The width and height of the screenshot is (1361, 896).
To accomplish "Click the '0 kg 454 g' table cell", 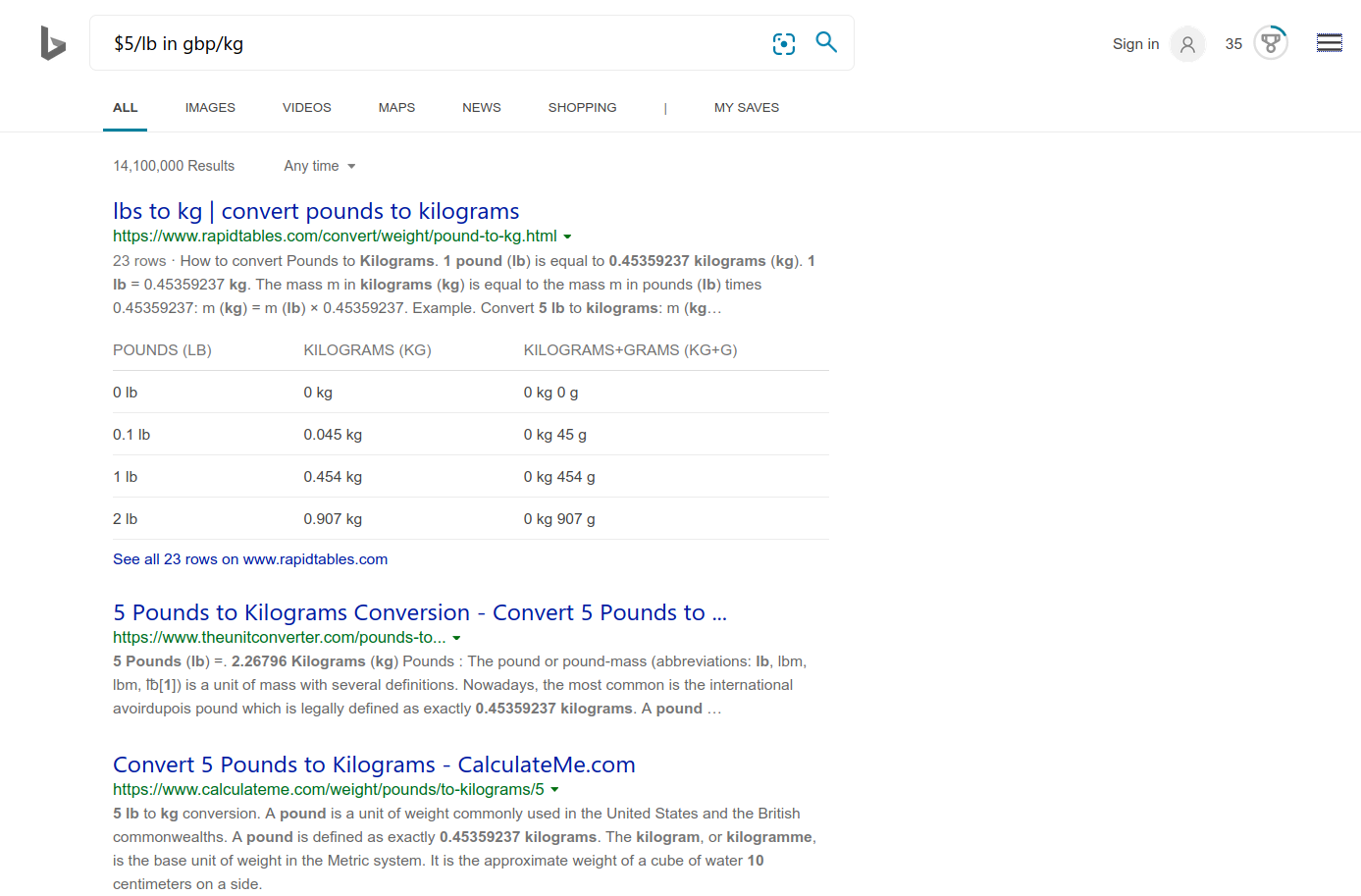I will coord(559,477).
